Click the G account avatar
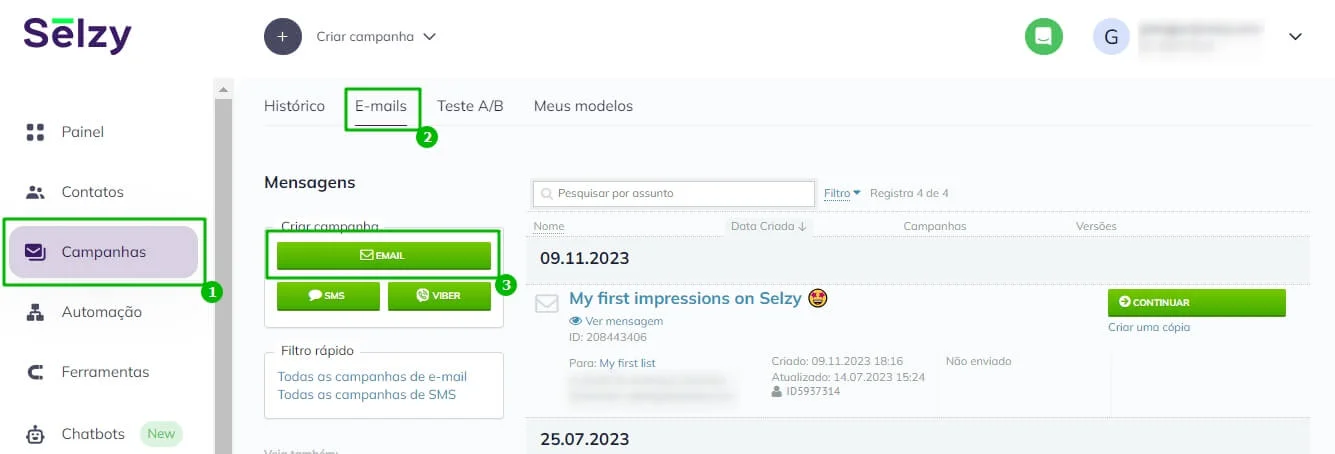 (x=1111, y=37)
